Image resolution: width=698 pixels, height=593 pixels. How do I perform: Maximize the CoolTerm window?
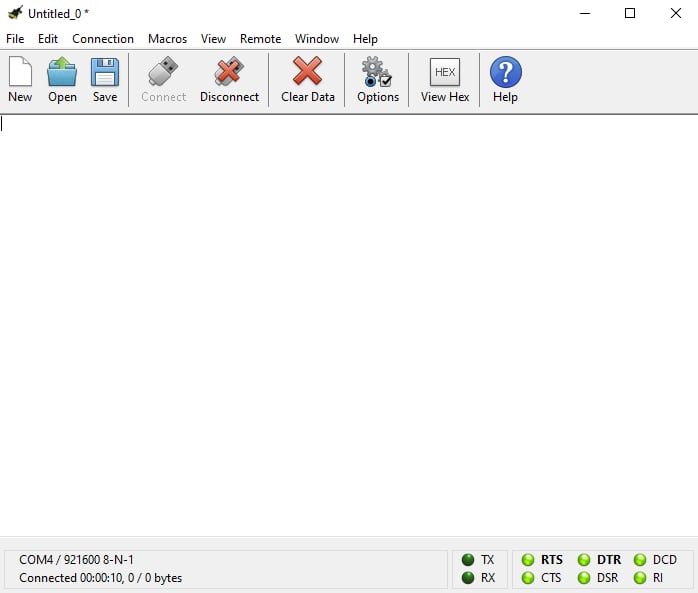point(630,13)
